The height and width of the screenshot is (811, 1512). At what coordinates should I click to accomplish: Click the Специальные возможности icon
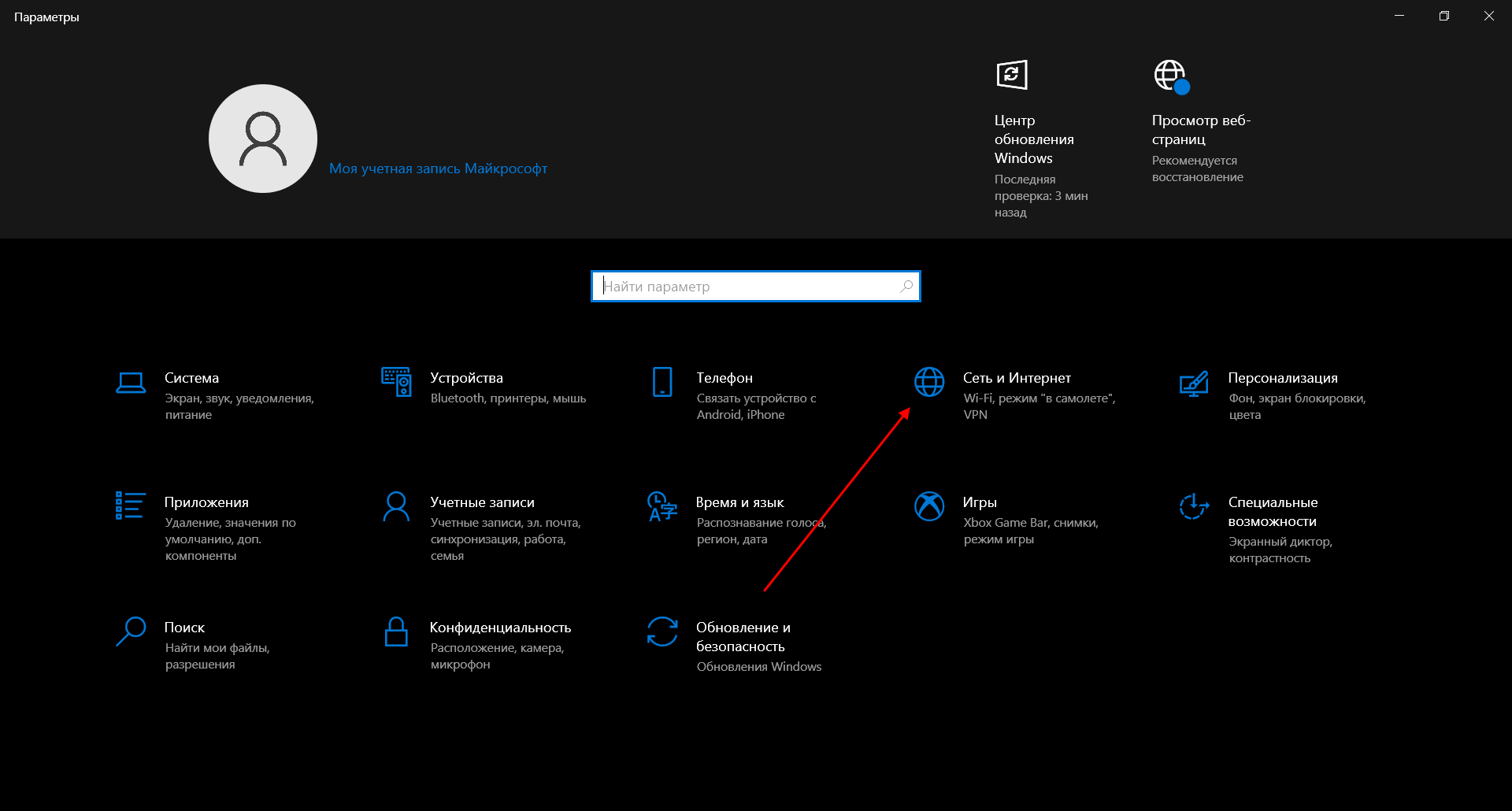pos(1194,506)
